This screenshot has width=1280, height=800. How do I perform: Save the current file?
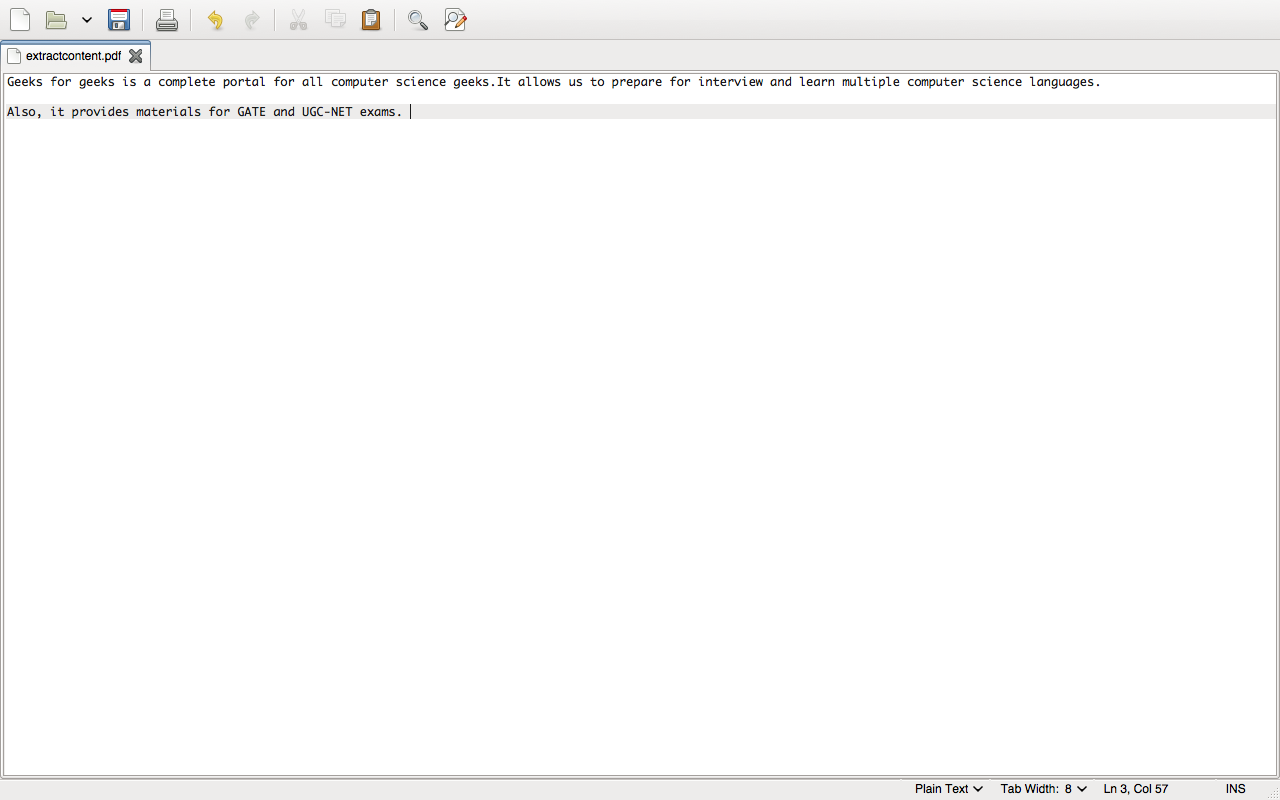click(119, 20)
